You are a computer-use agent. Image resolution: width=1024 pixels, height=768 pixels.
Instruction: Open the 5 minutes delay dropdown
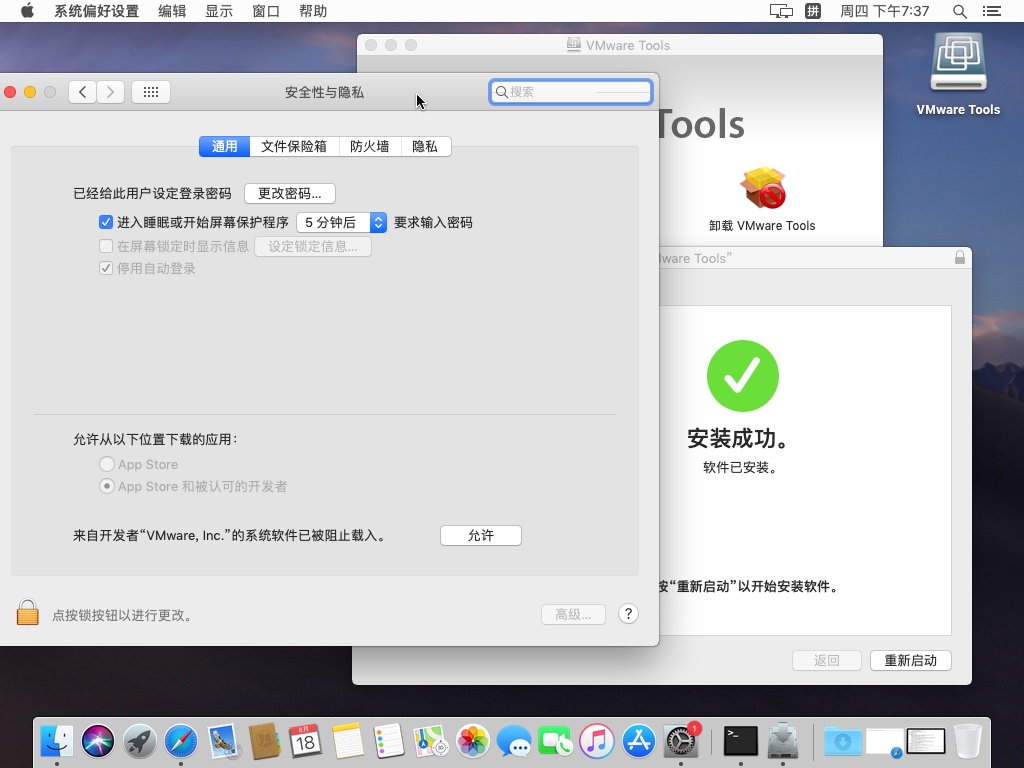342,222
